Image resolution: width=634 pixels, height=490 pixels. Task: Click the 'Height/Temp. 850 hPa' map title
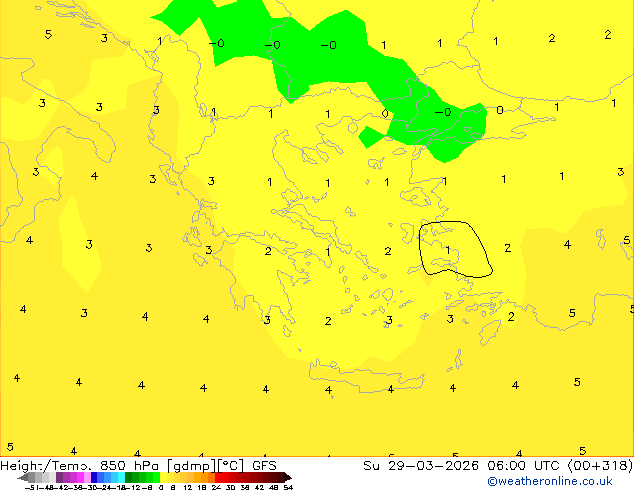80,465
